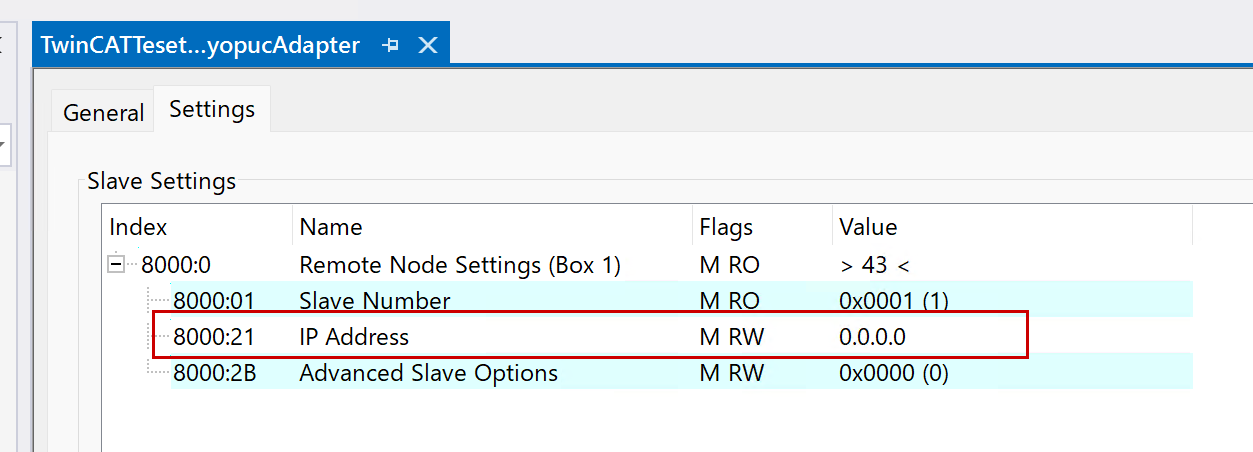Image resolution: width=1253 pixels, height=452 pixels.
Task: Select the TwinCATTeset...yopucAdapter document tab title
Action: (200, 46)
